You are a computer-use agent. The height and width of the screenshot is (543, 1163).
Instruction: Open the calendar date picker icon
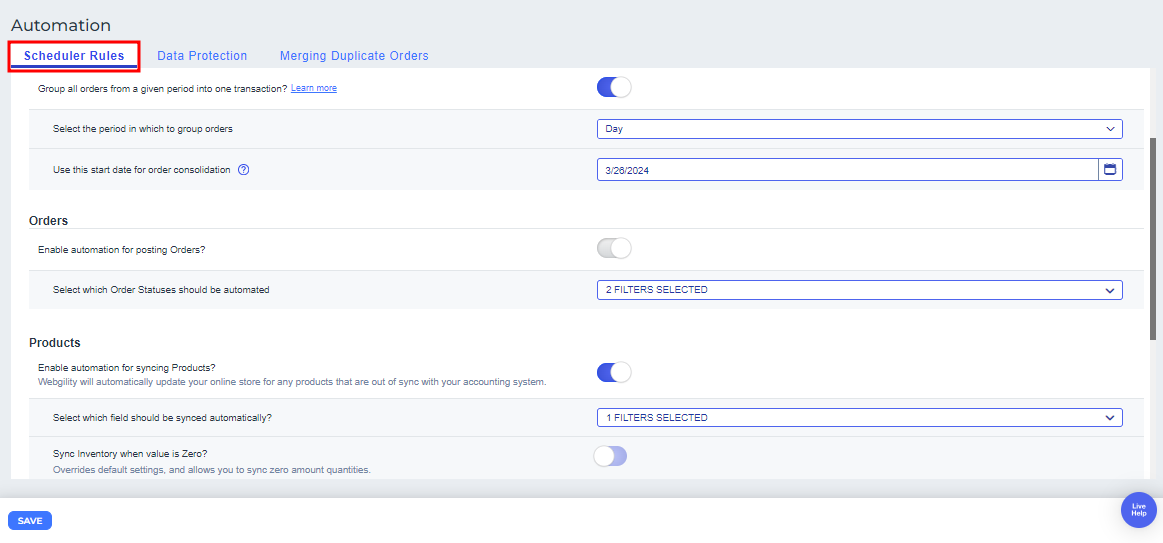1110,170
